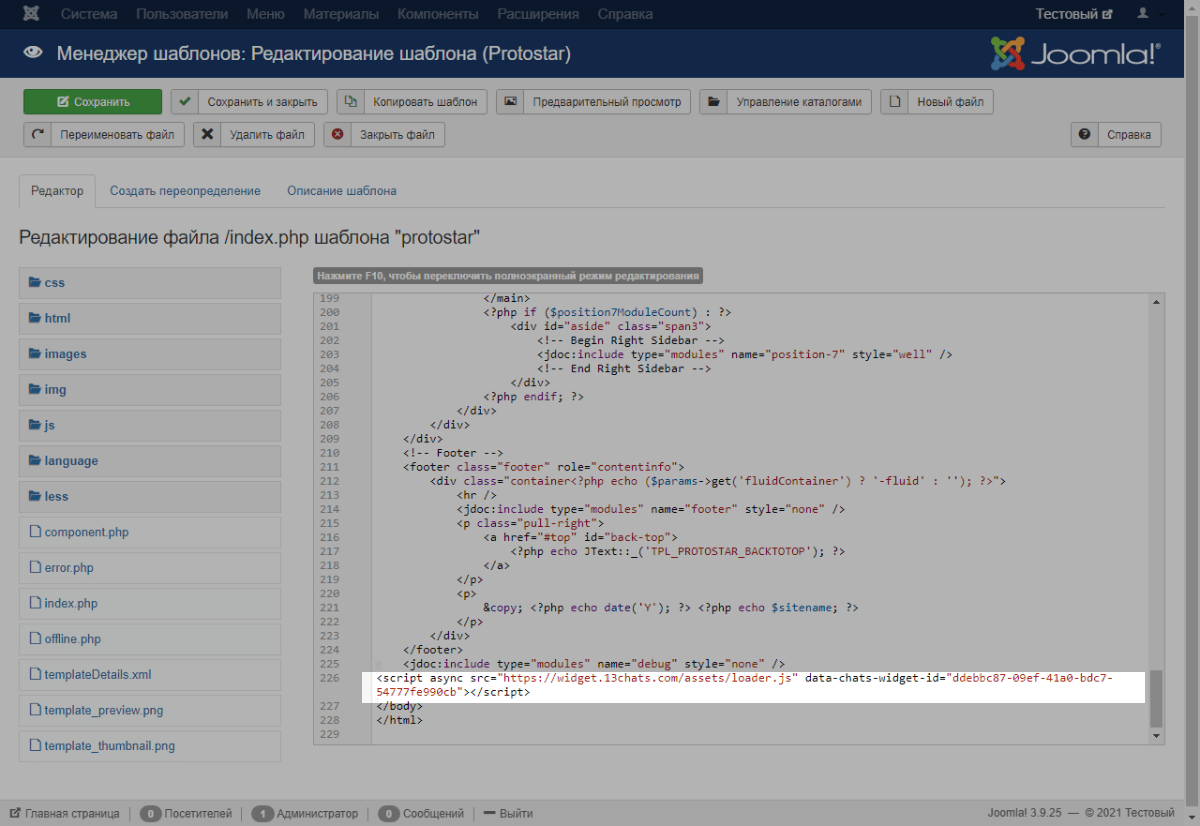Click the Посетителей counter in status bar
This screenshot has width=1200, height=826.
point(185,813)
